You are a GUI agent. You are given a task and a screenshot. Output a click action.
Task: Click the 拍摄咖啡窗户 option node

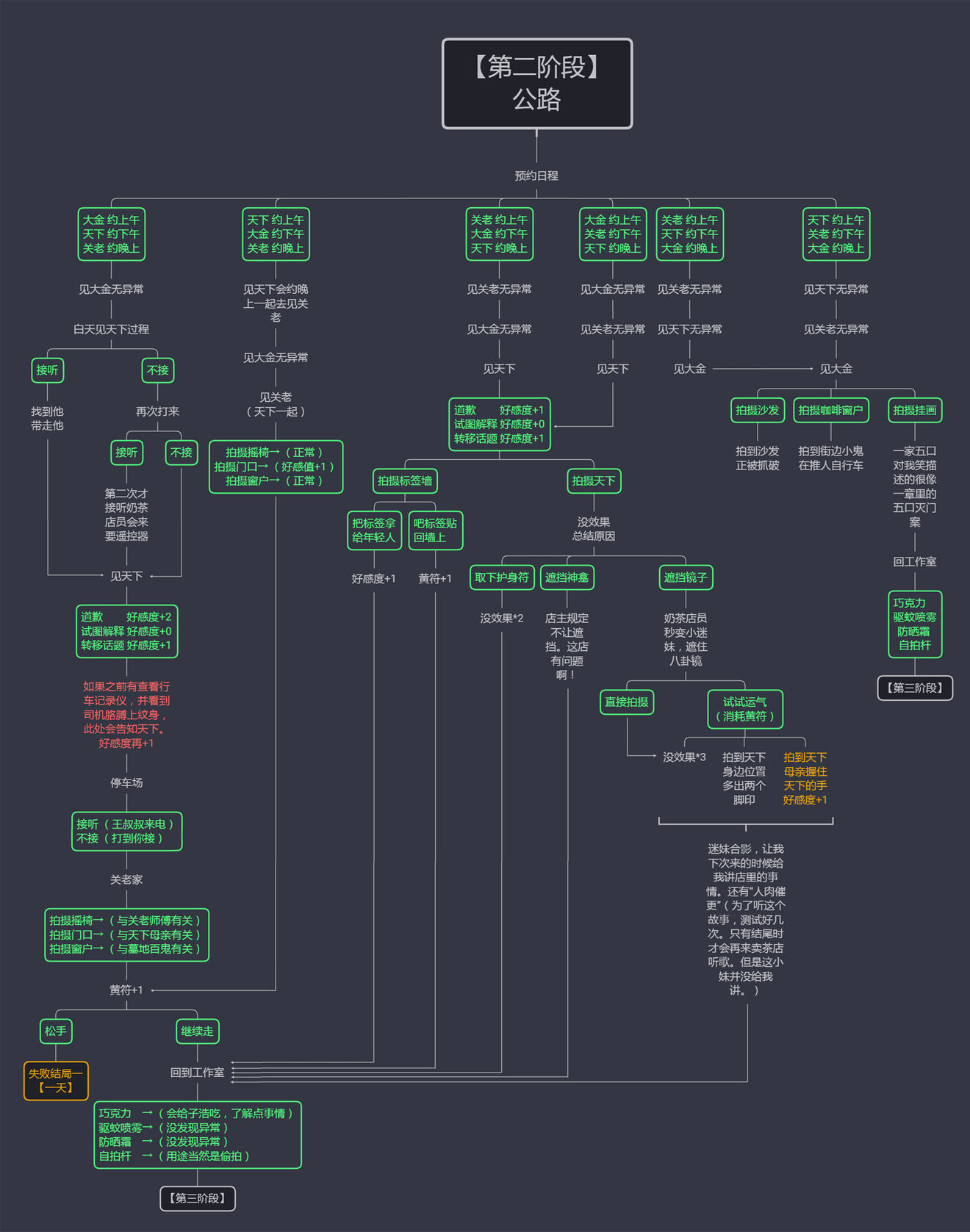click(x=831, y=410)
